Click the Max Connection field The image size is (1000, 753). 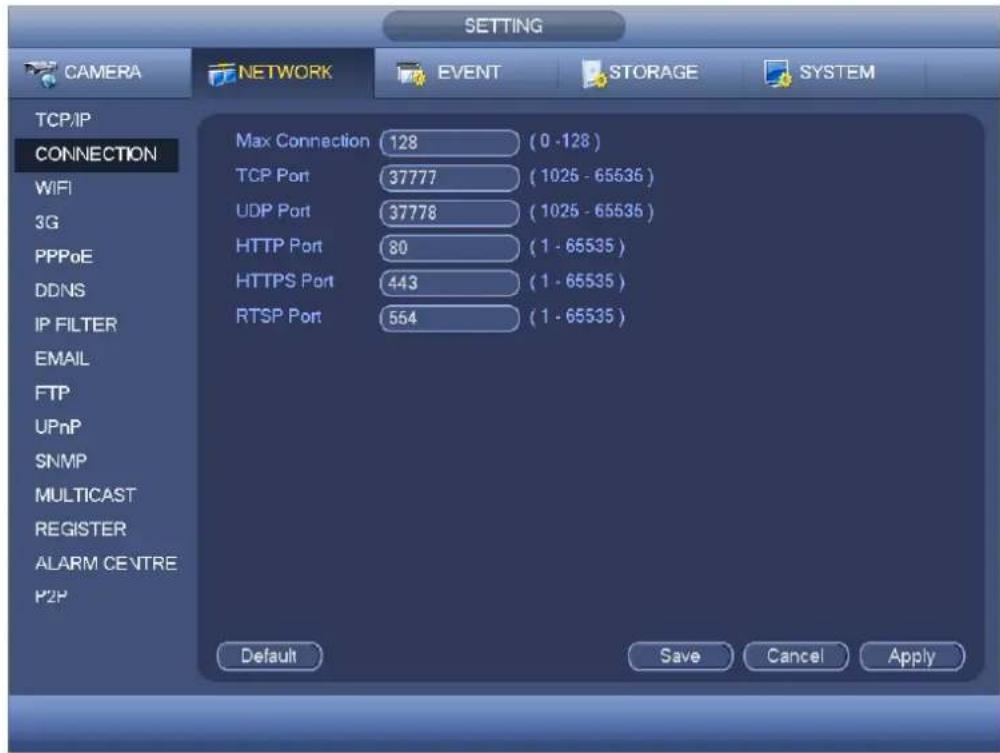(450, 142)
